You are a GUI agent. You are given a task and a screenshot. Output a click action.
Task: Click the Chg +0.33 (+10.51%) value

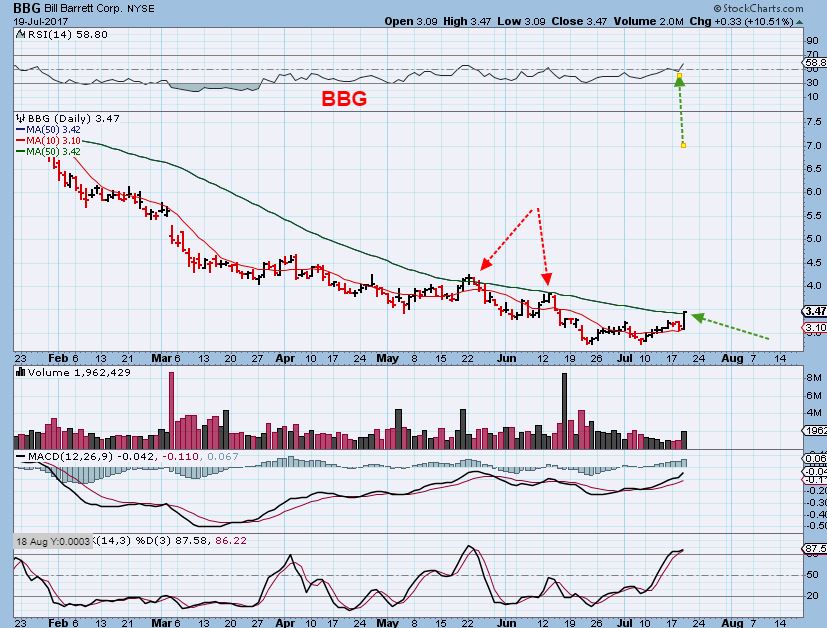point(741,22)
